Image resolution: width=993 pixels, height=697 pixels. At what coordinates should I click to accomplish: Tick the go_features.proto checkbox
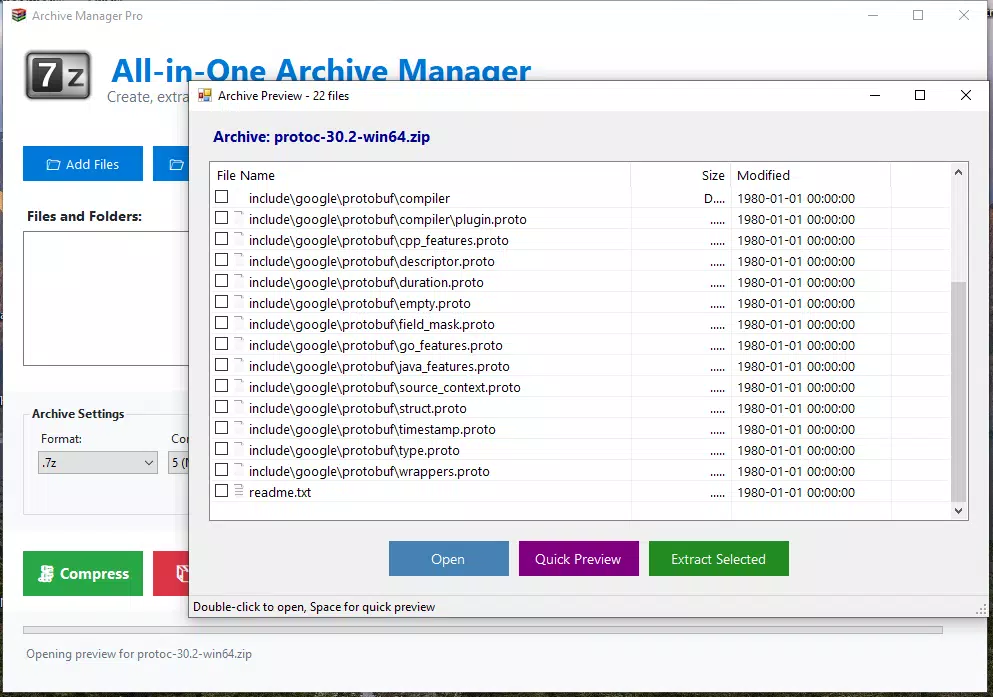(x=222, y=344)
